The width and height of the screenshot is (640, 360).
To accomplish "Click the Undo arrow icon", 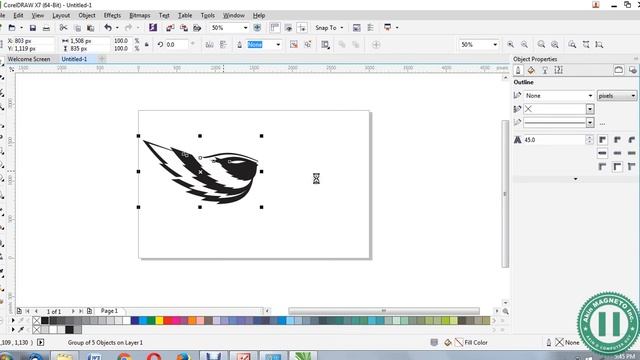I will [x=108, y=28].
